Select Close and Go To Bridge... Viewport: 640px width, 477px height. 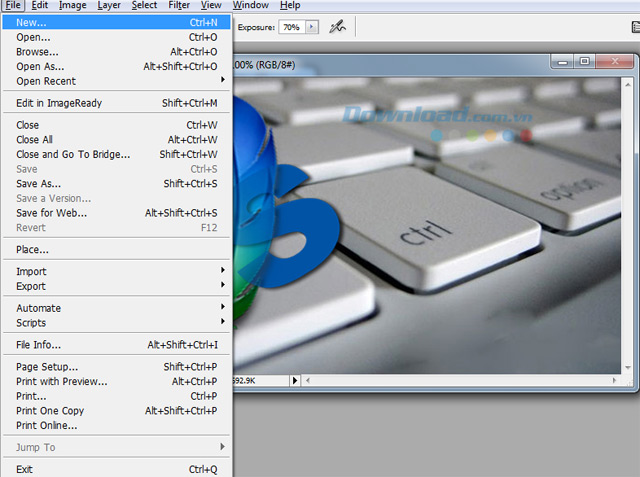tap(117, 155)
